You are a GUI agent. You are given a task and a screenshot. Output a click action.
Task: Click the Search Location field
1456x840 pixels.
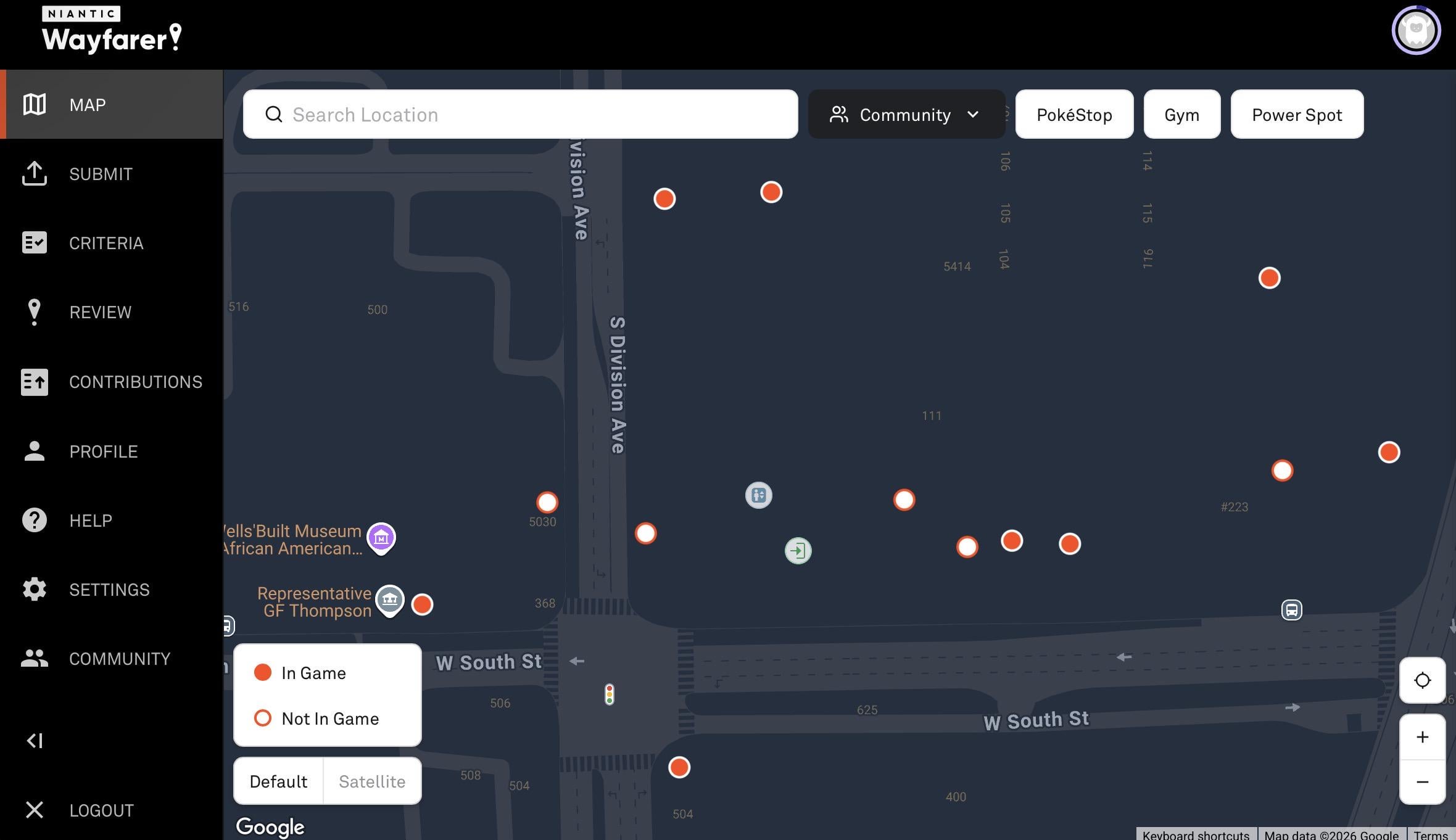pos(519,115)
